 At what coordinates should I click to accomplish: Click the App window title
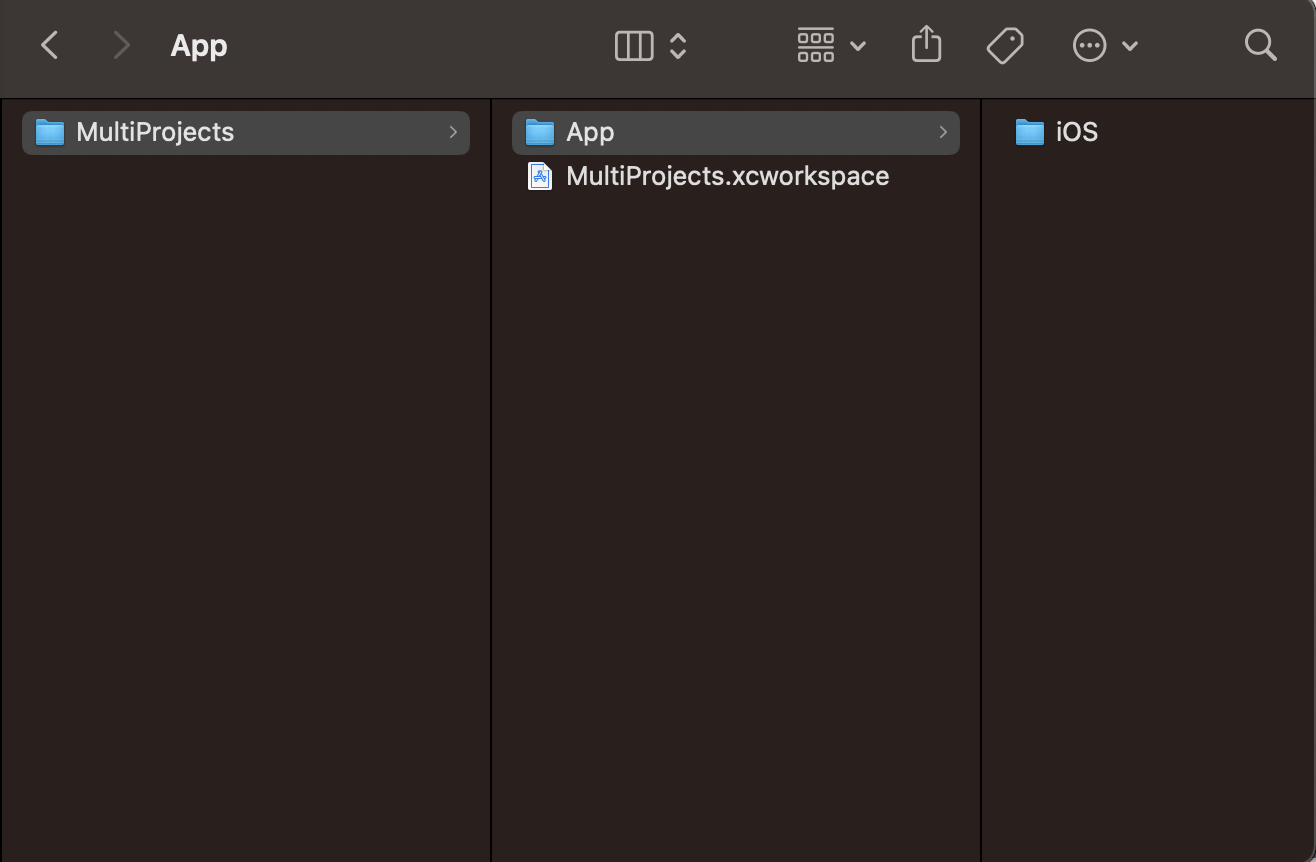199,46
